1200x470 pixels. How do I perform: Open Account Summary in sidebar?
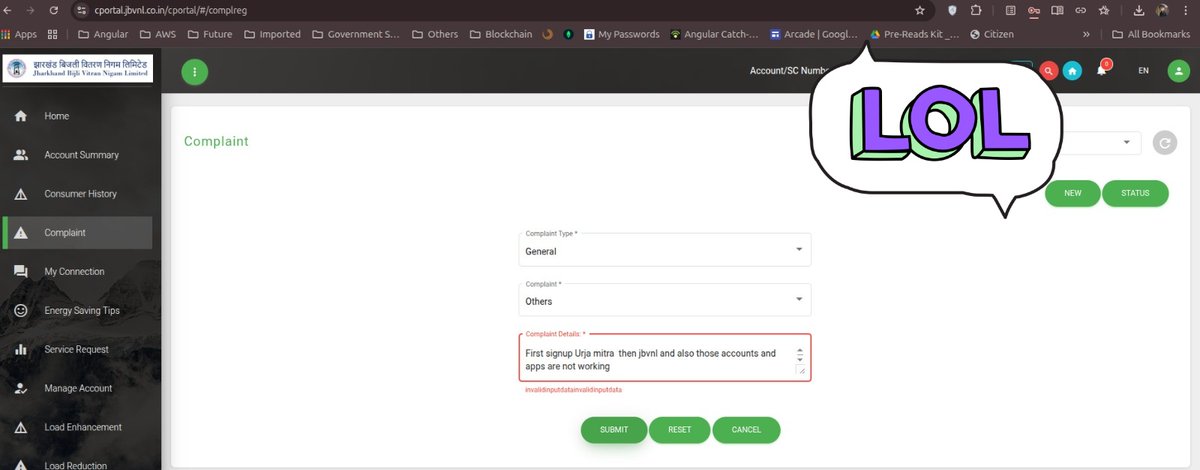(78, 155)
